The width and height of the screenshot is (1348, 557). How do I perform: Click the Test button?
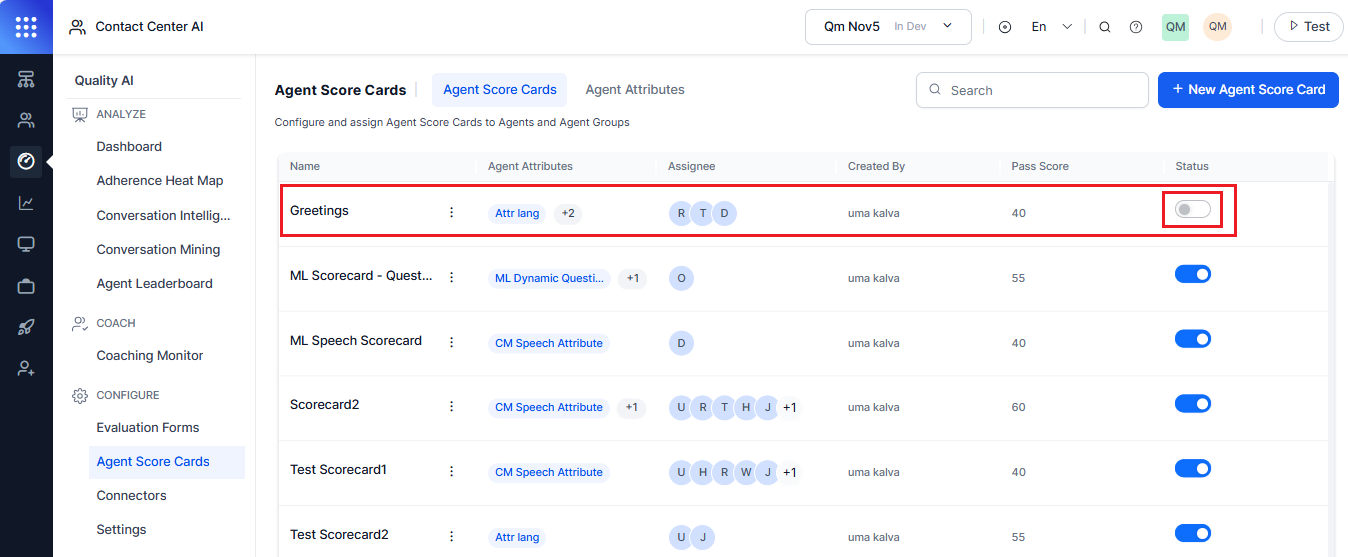point(1308,27)
